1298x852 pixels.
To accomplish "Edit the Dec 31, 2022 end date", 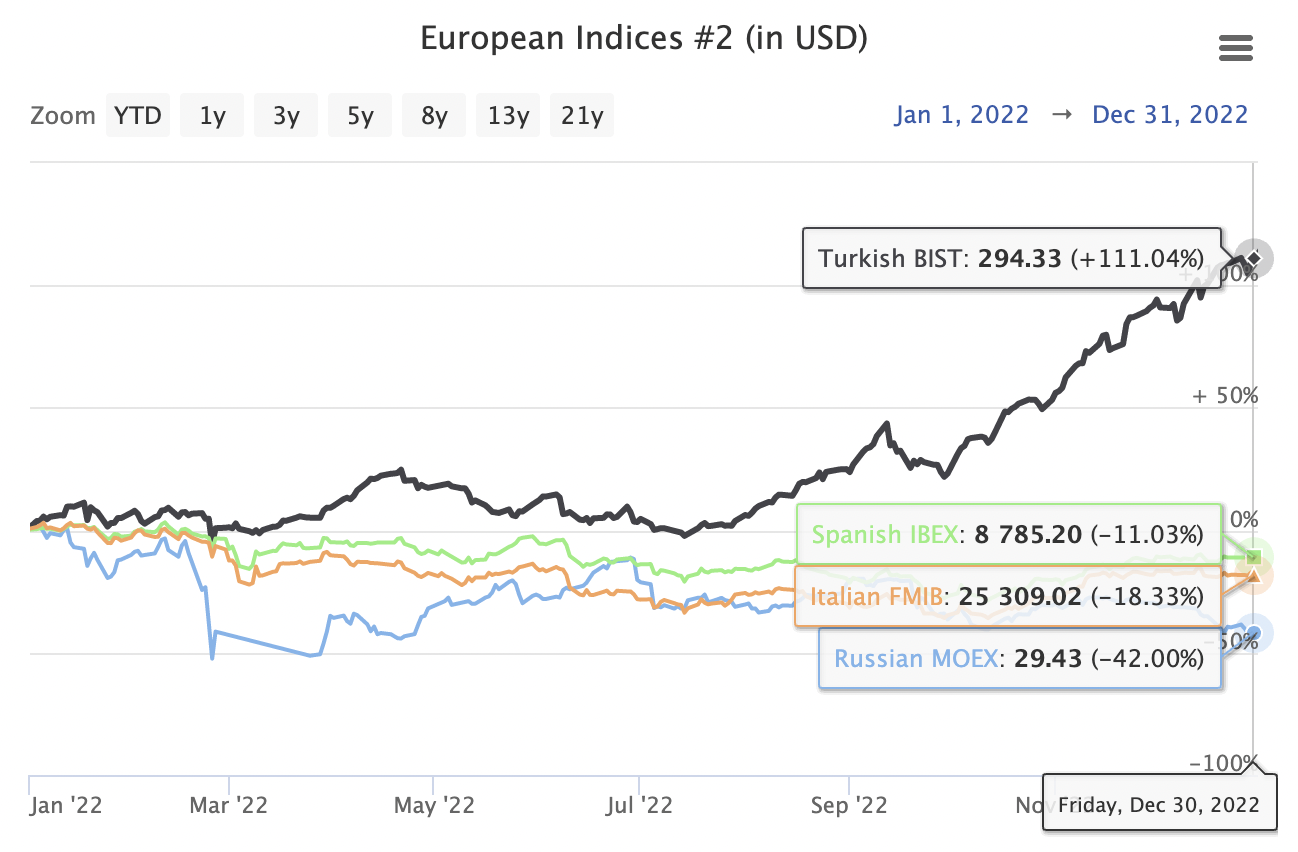I will point(1170,115).
